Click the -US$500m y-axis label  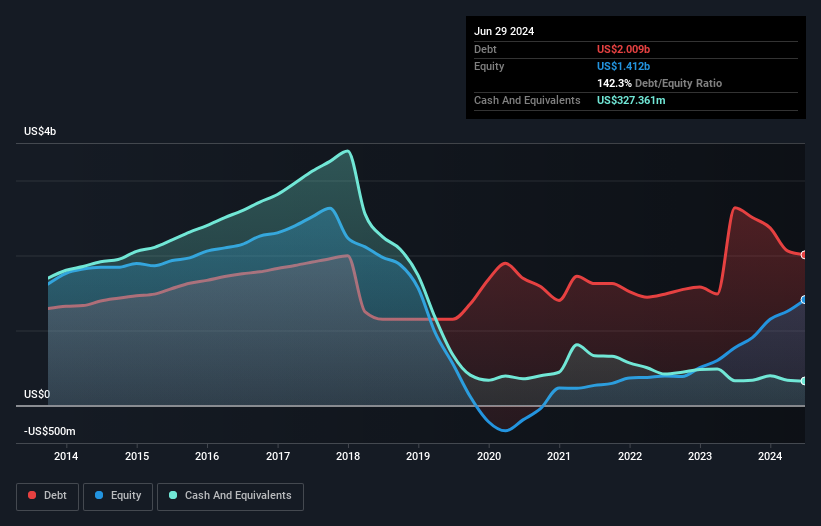click(x=50, y=431)
